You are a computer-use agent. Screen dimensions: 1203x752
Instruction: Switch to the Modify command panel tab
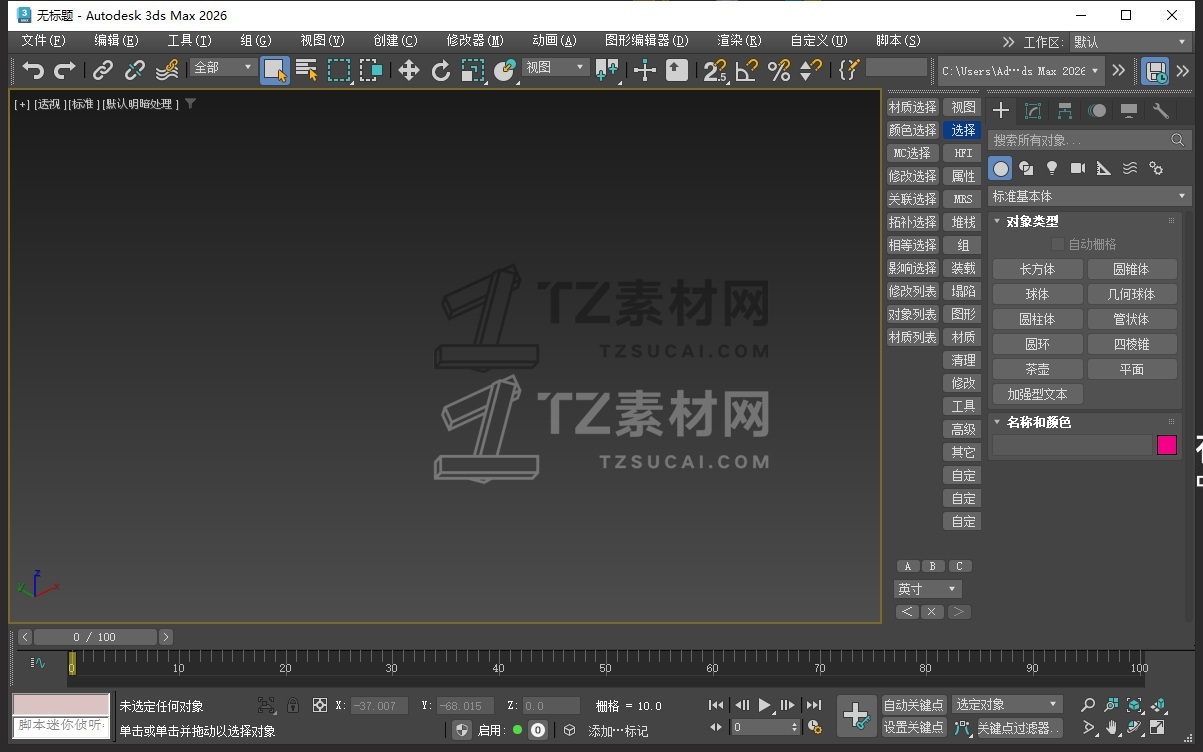(1033, 110)
